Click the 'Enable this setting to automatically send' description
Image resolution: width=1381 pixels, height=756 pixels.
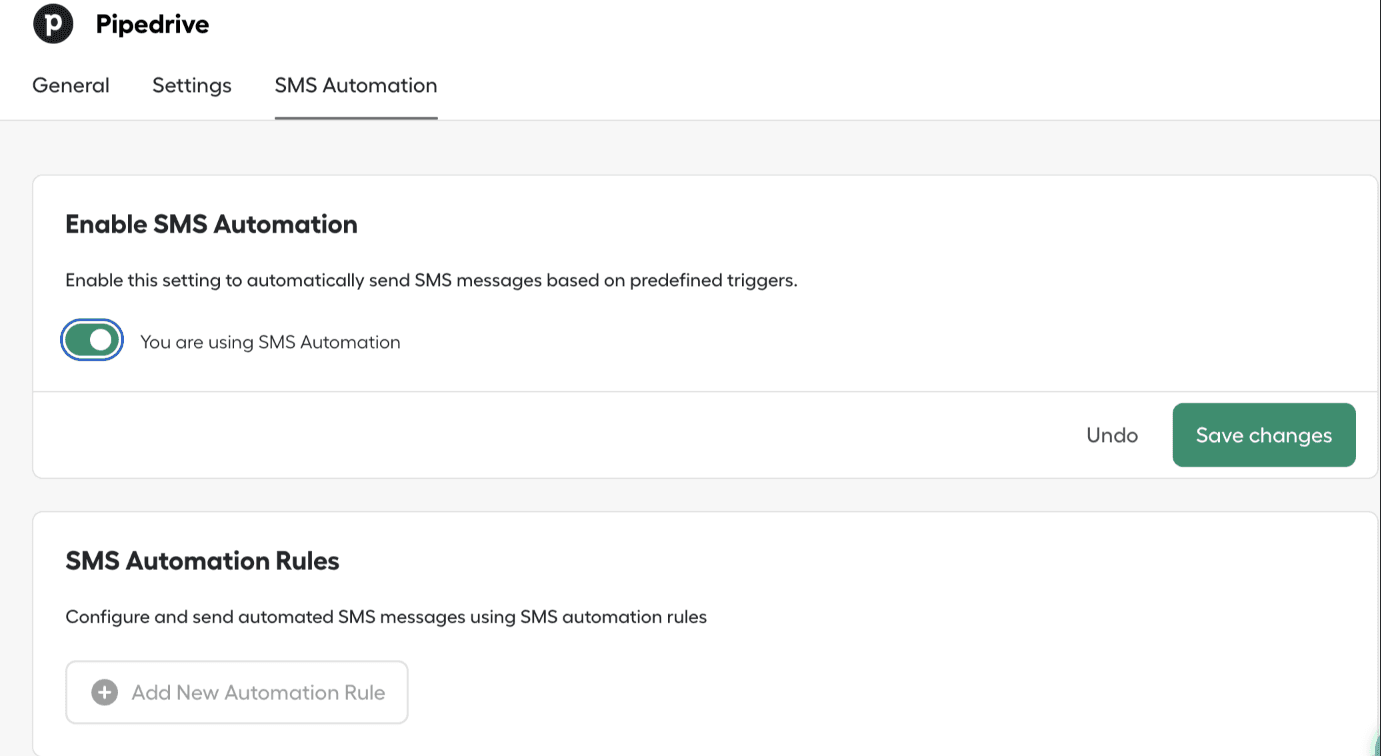point(431,281)
